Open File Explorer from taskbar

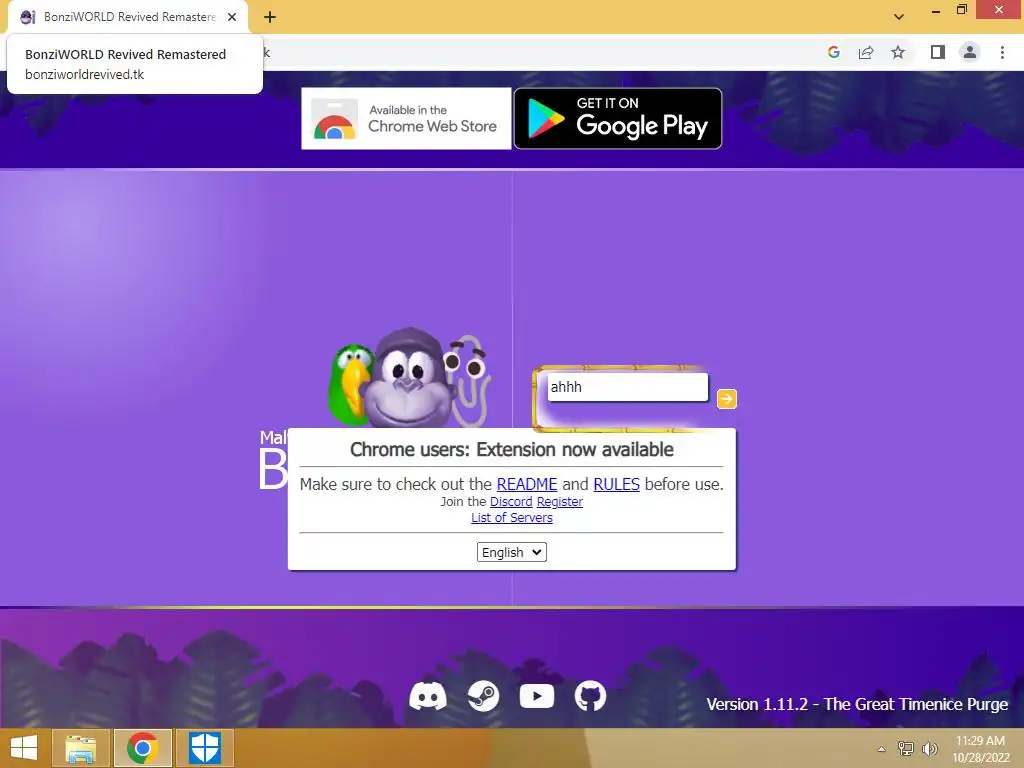pyautogui.click(x=80, y=748)
